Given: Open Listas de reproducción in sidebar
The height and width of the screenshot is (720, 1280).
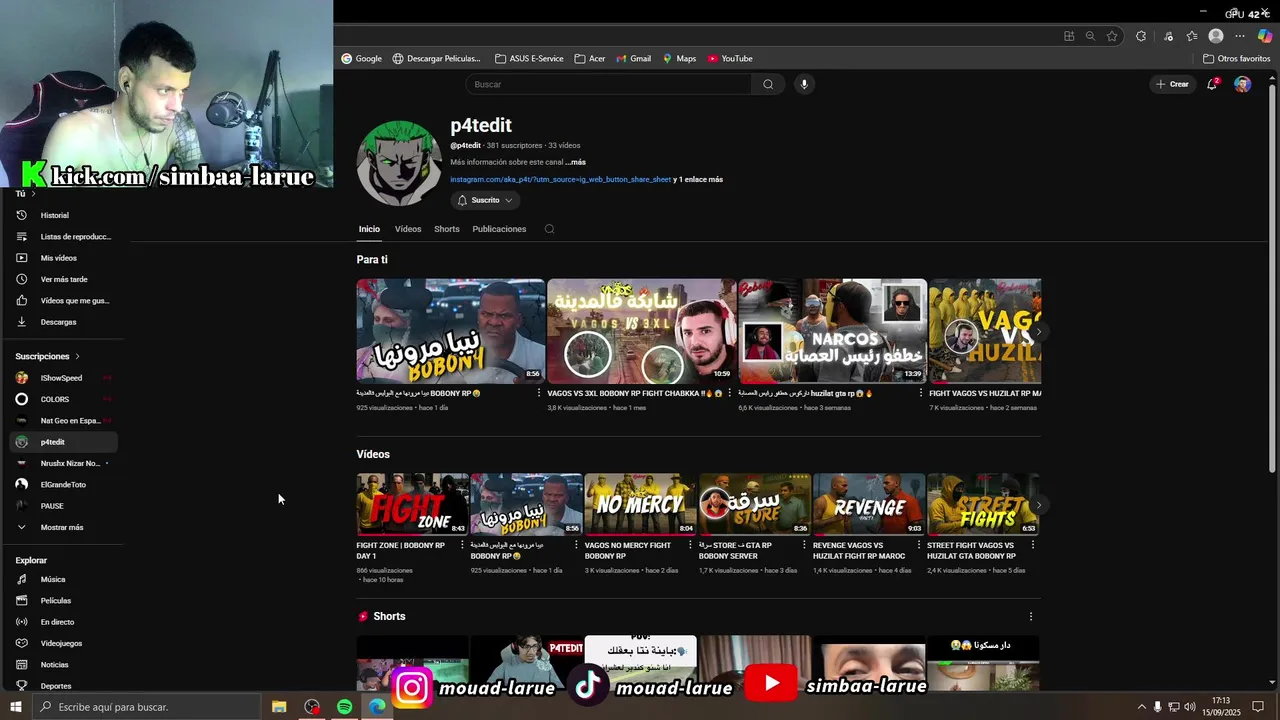Looking at the screenshot, I should pyautogui.click(x=63, y=236).
